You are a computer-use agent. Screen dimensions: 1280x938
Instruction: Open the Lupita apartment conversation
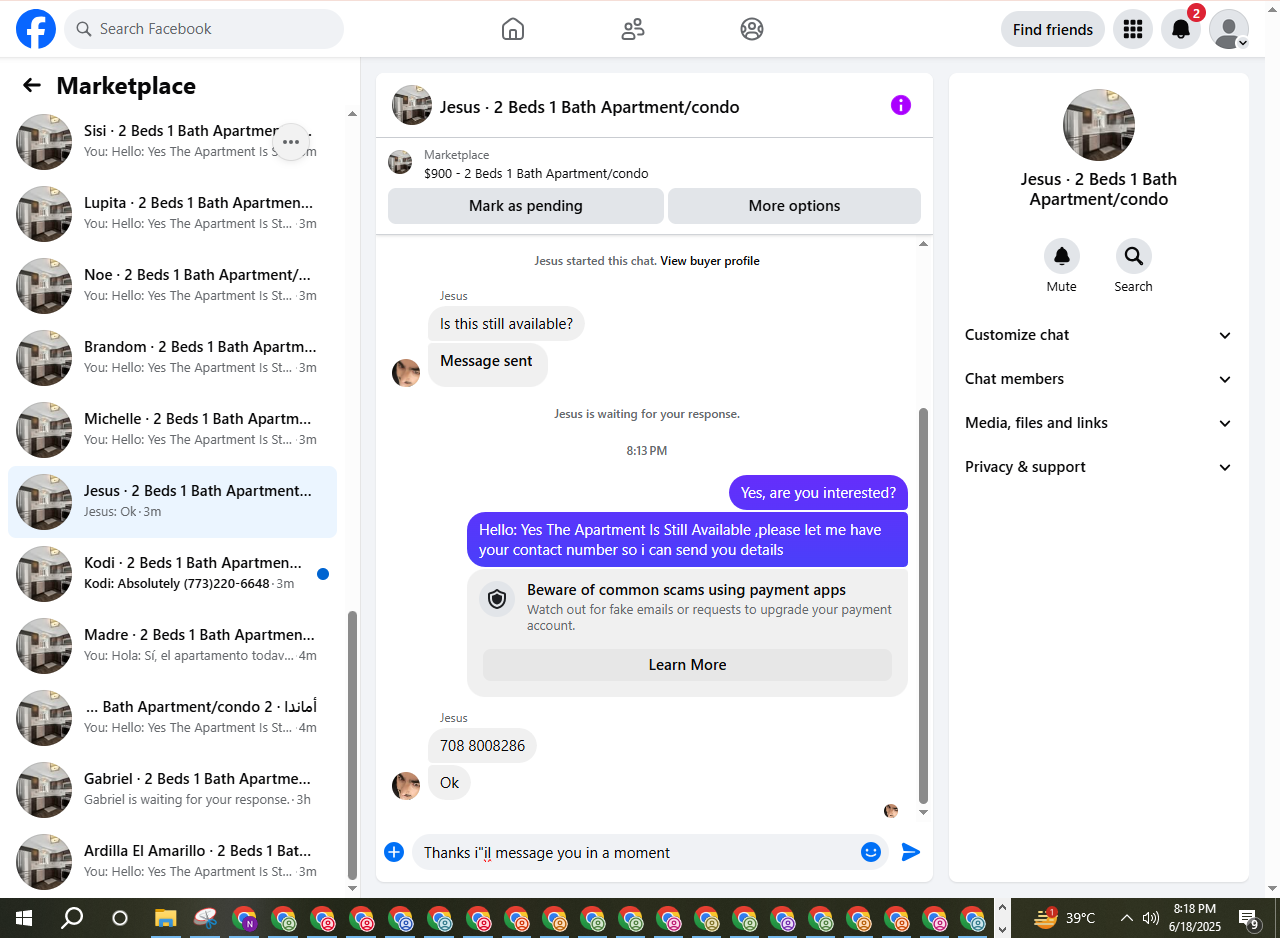pyautogui.click(x=172, y=214)
